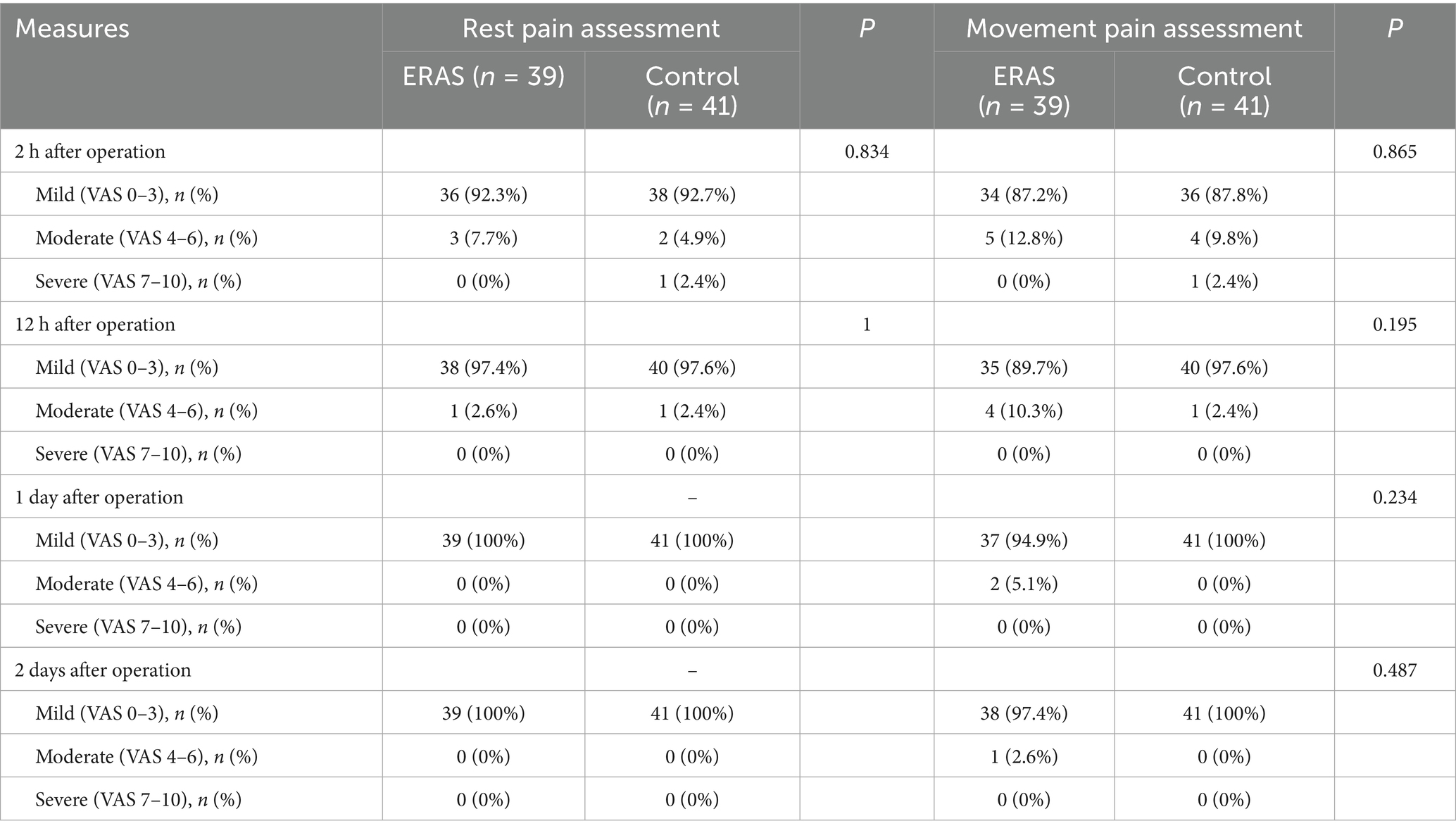This screenshot has width=1456, height=833.
Task: Select the 2 (5.1%) cell
Action: click(x=1024, y=584)
